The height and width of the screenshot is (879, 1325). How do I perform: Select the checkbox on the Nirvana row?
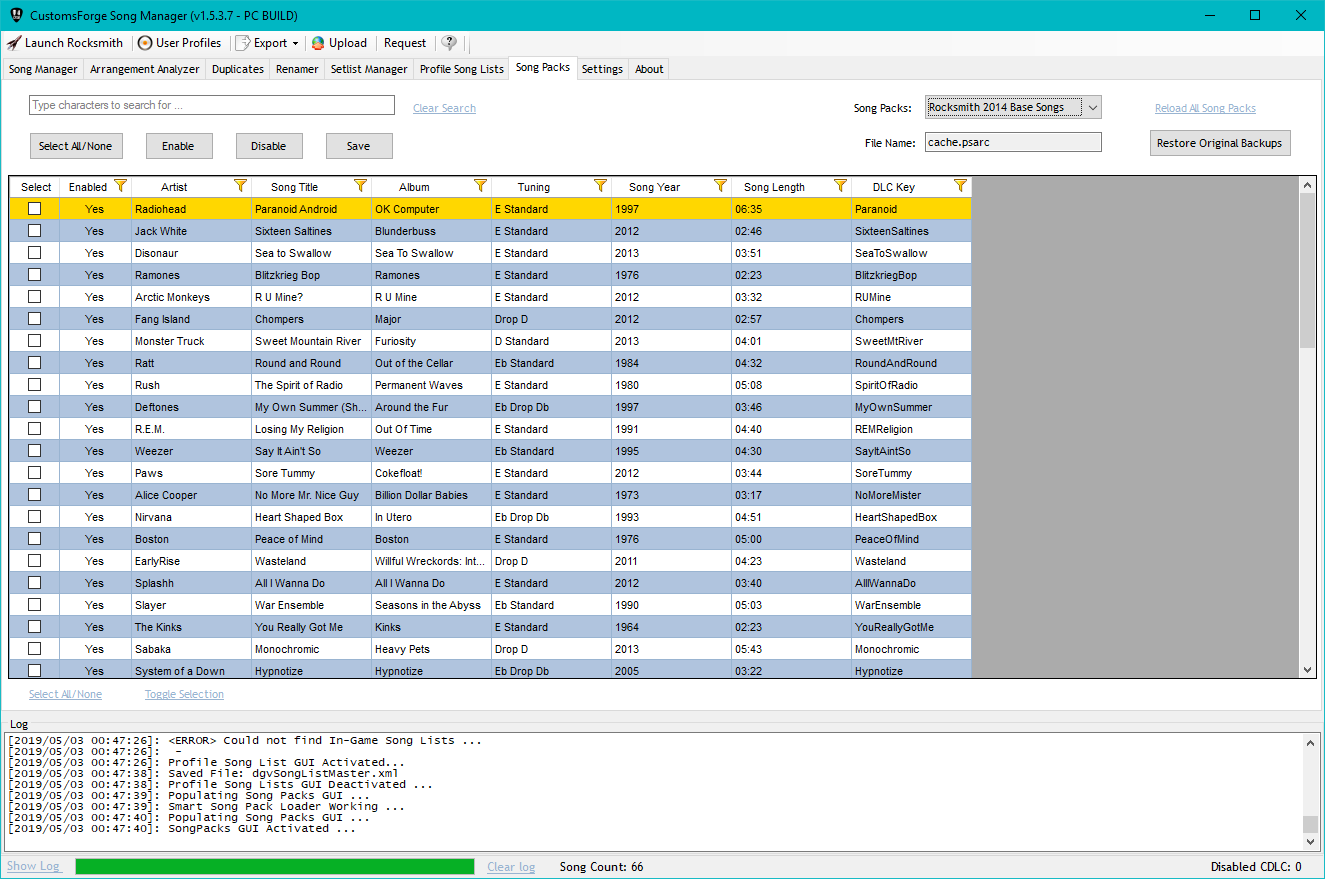(34, 516)
